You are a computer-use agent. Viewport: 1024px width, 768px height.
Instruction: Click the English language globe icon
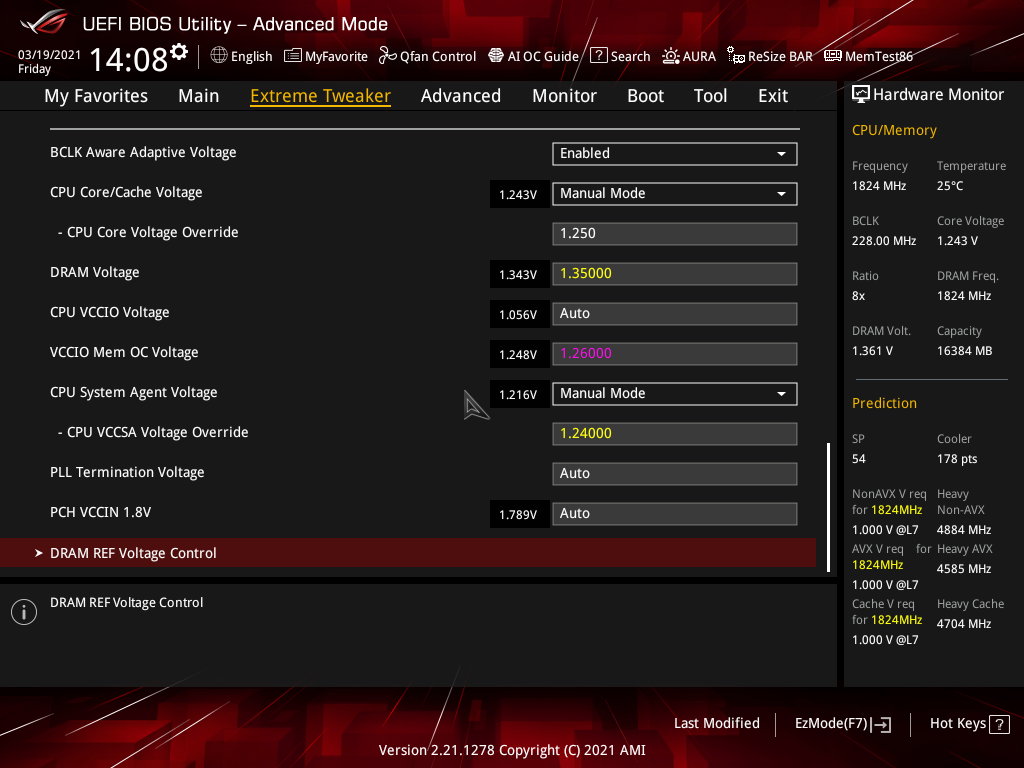click(x=219, y=56)
